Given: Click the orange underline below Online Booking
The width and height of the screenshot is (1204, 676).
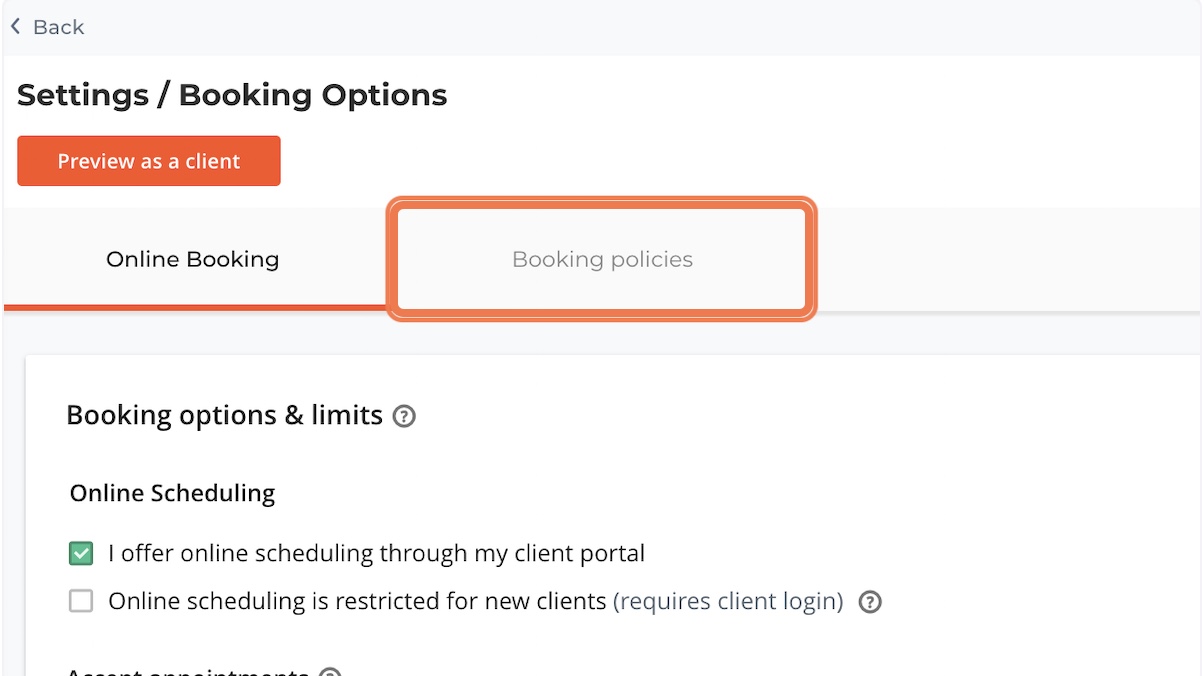Looking at the screenshot, I should [192, 304].
